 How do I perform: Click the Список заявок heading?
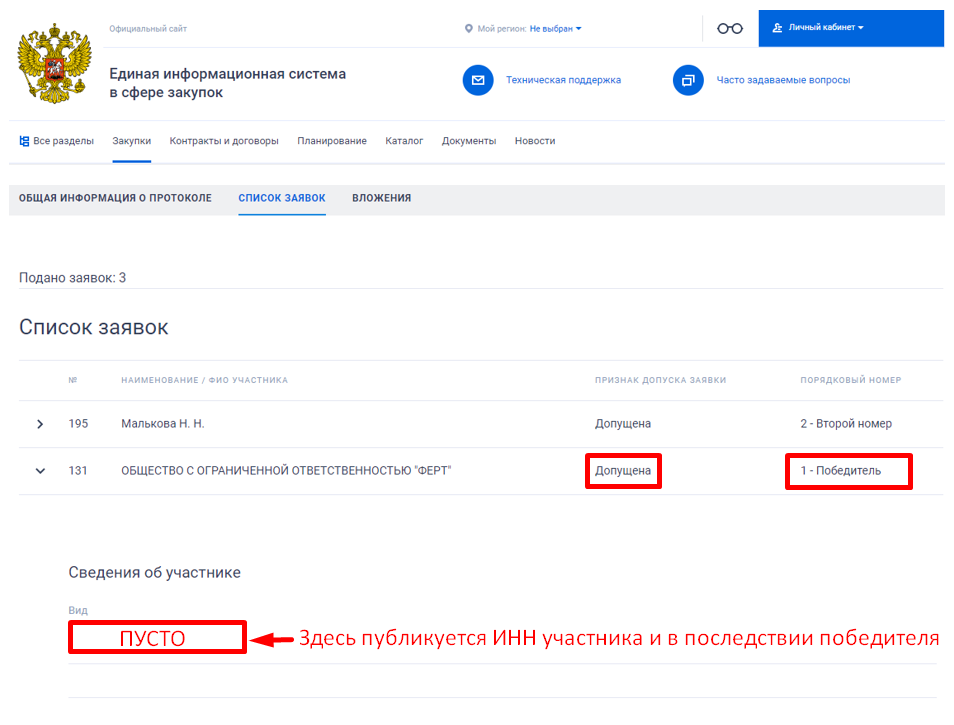94,327
